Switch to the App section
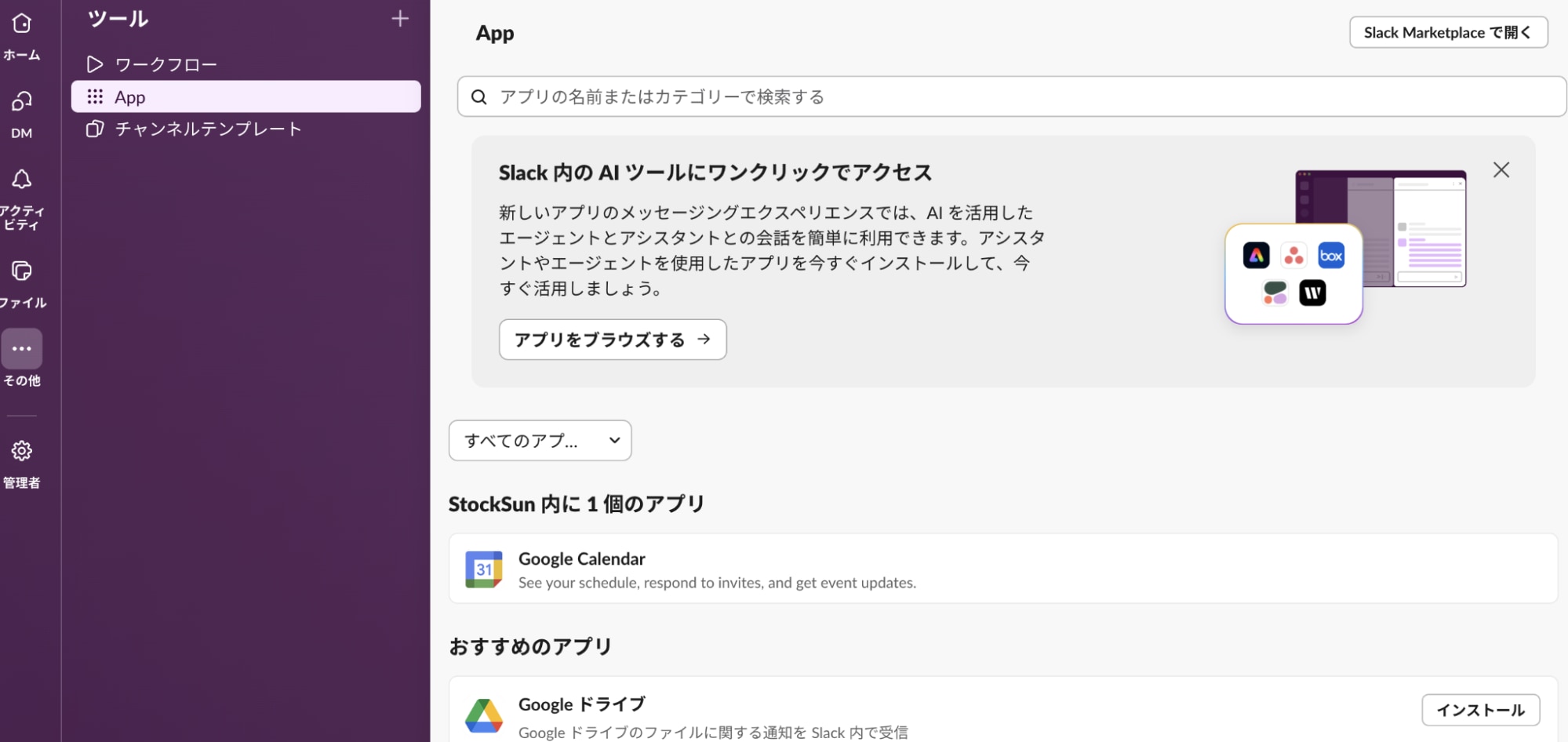The height and width of the screenshot is (742, 1568). (x=129, y=96)
